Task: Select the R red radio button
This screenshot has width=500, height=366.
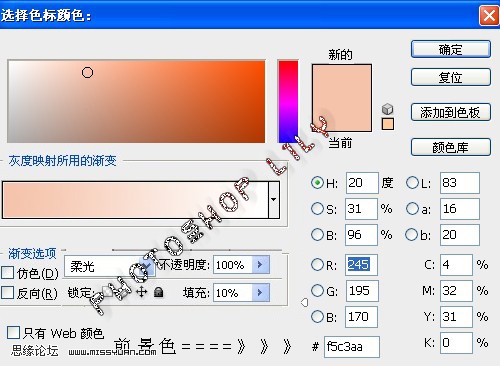Action: click(317, 265)
